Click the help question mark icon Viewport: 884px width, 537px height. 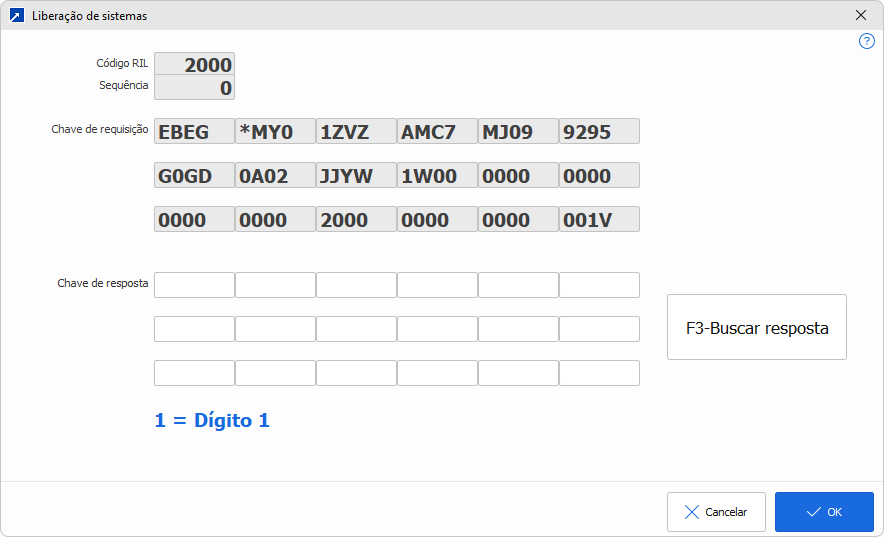(x=867, y=41)
